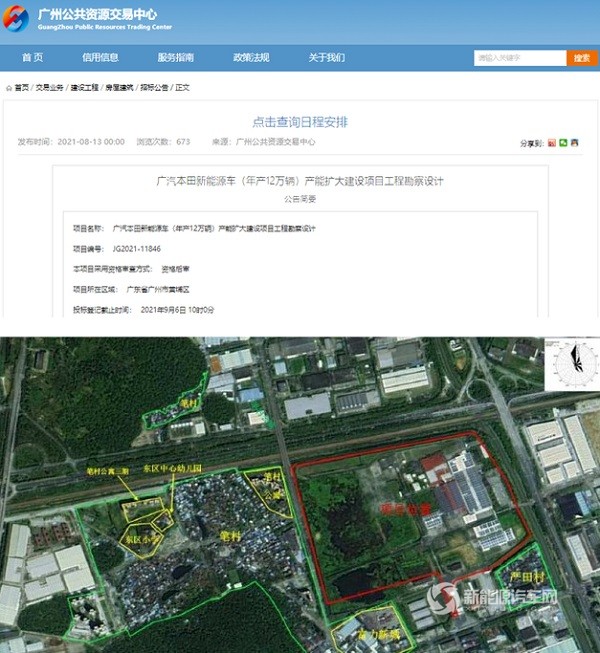Screen dimensions: 600x653
Task: Open the 信用信息 menu item
Action: (100, 57)
